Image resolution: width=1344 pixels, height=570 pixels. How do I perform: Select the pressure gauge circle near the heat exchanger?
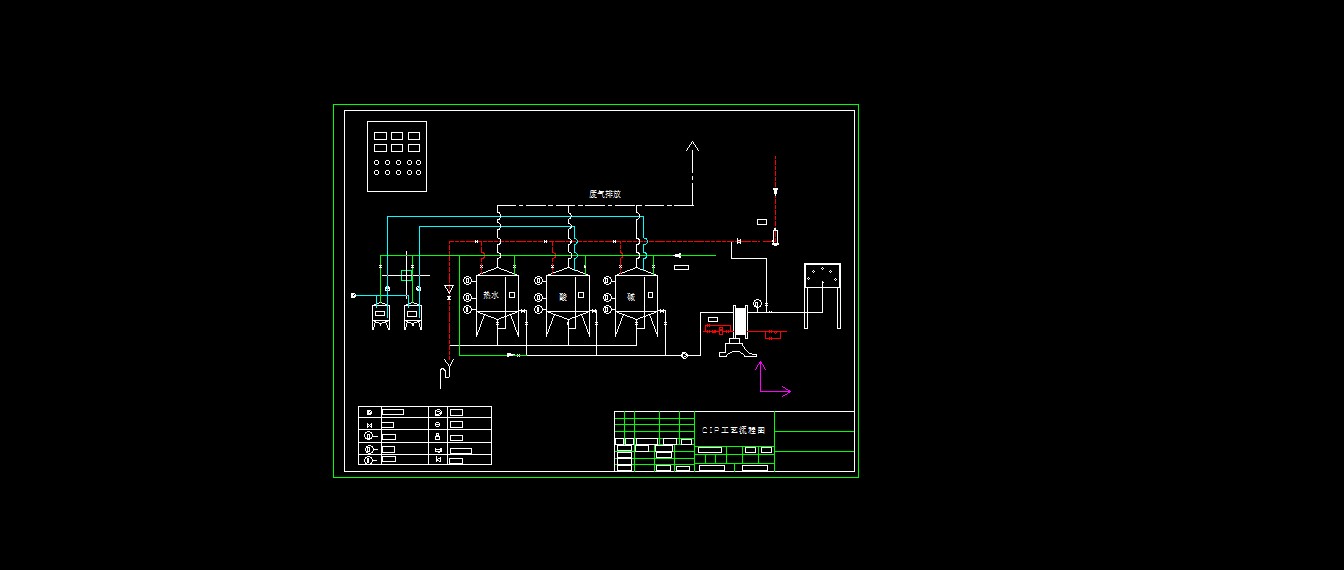pos(757,303)
